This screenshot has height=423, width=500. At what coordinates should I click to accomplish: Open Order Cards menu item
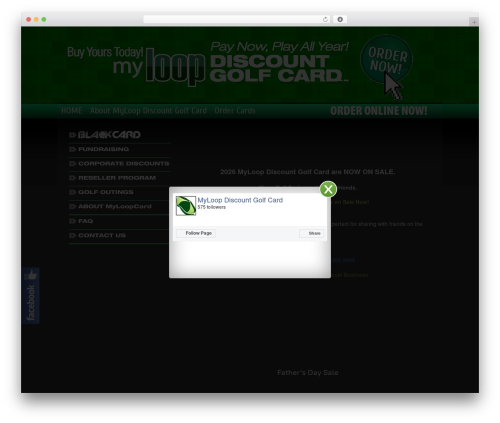click(x=235, y=111)
